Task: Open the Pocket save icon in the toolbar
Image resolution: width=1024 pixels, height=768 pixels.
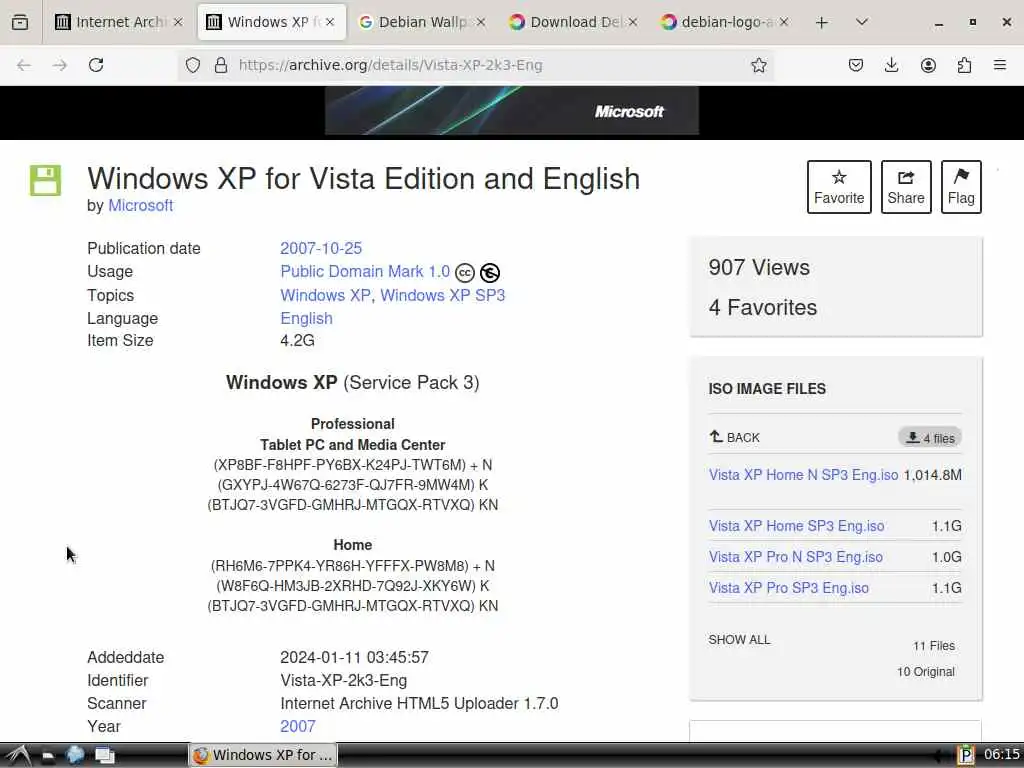Action: (856, 65)
